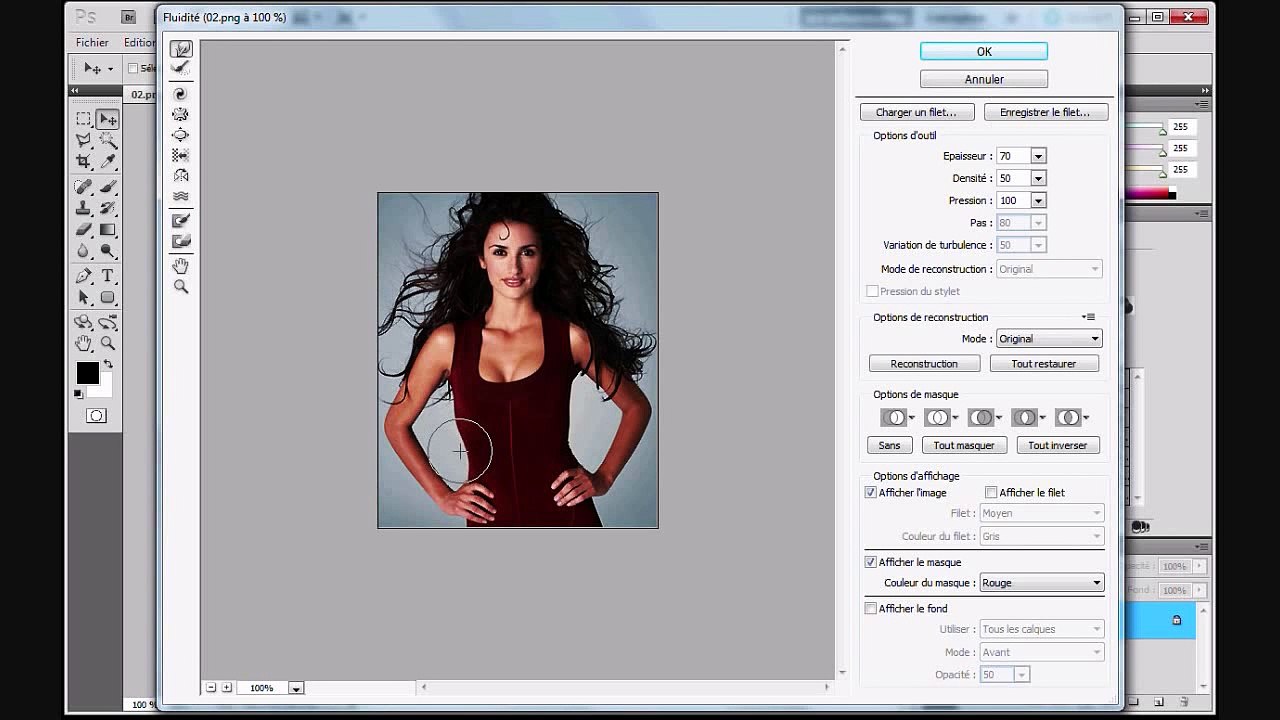Open the Fichier menu
The width and height of the screenshot is (1280, 720).
(x=92, y=43)
